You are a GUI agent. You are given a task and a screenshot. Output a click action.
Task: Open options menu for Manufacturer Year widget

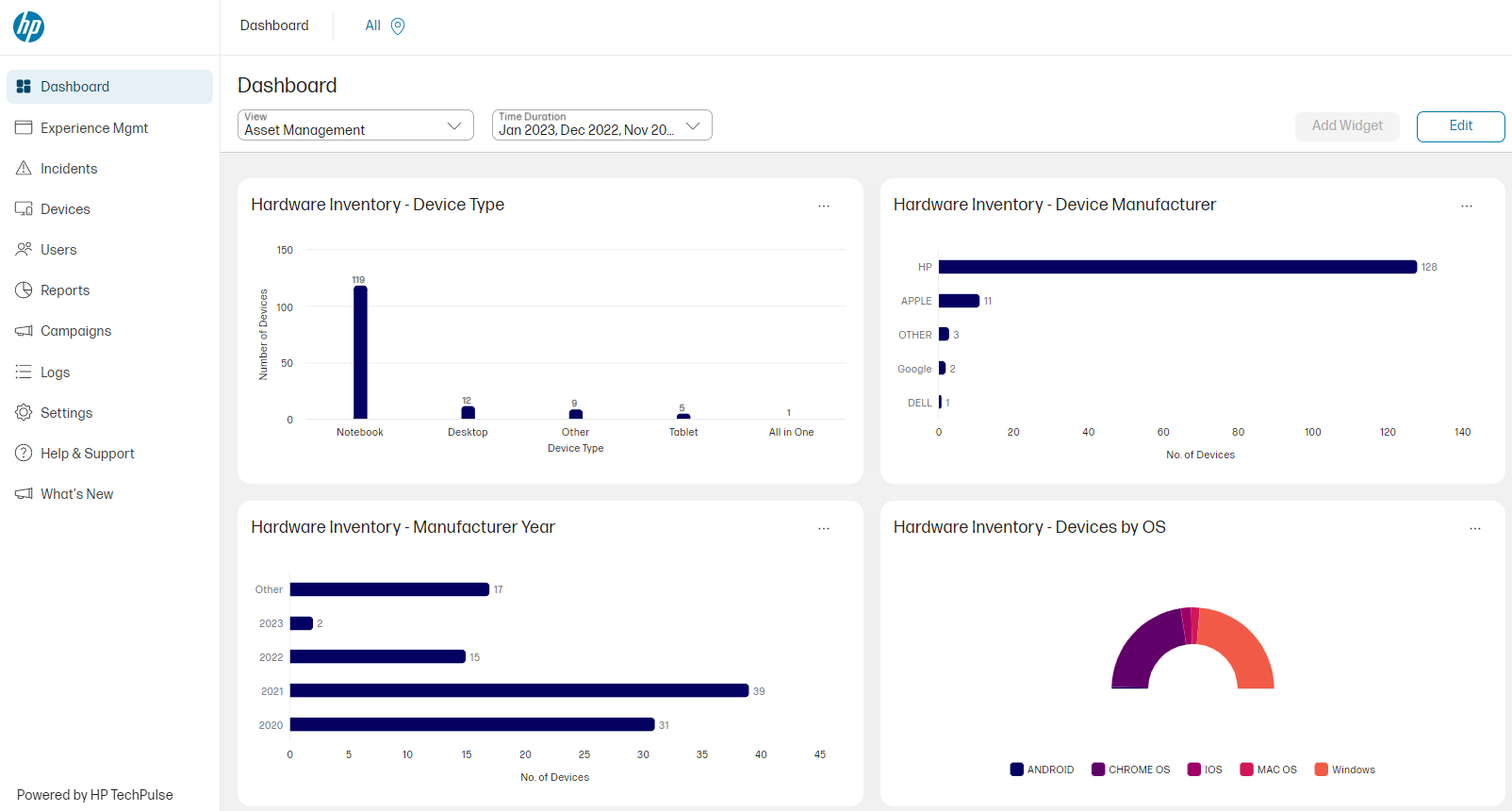(824, 528)
